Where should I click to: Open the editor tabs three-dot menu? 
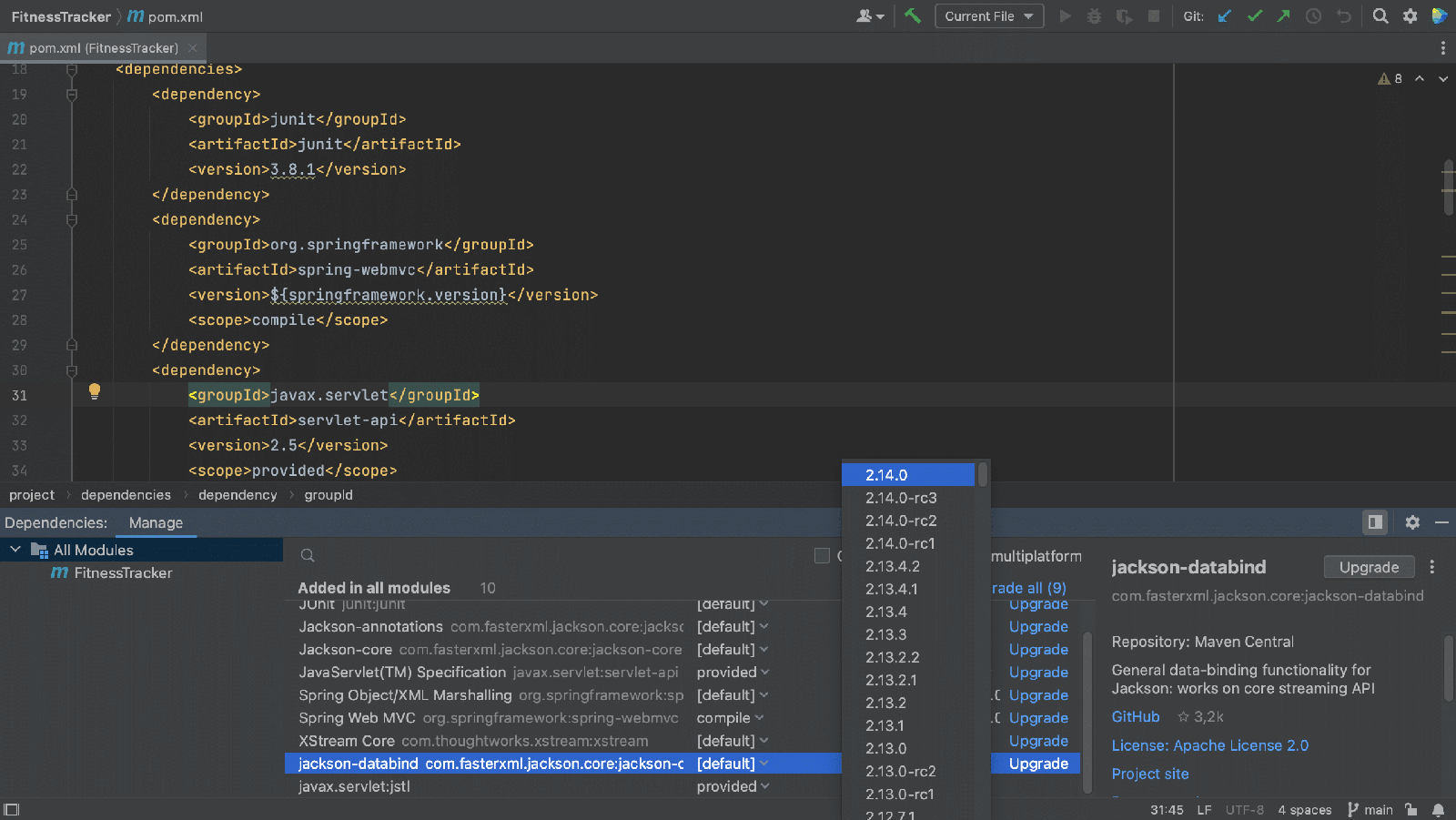(x=1442, y=48)
